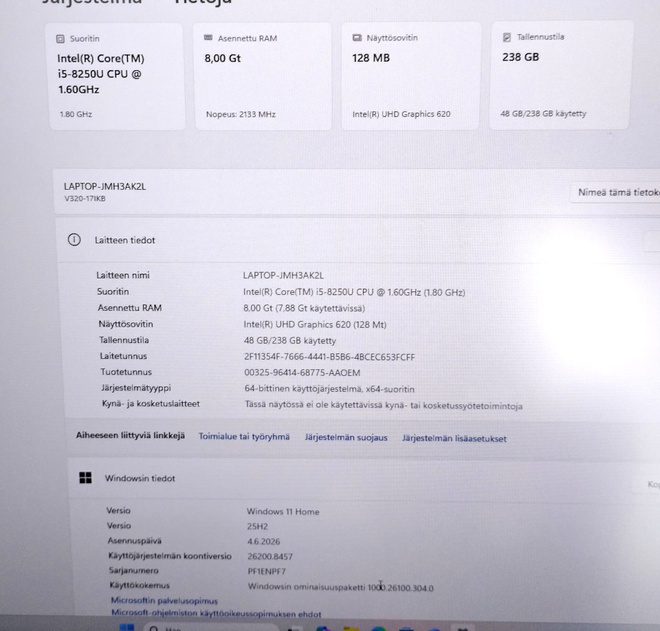Click the 25H2 version value
660x631 pixels.
click(258, 527)
